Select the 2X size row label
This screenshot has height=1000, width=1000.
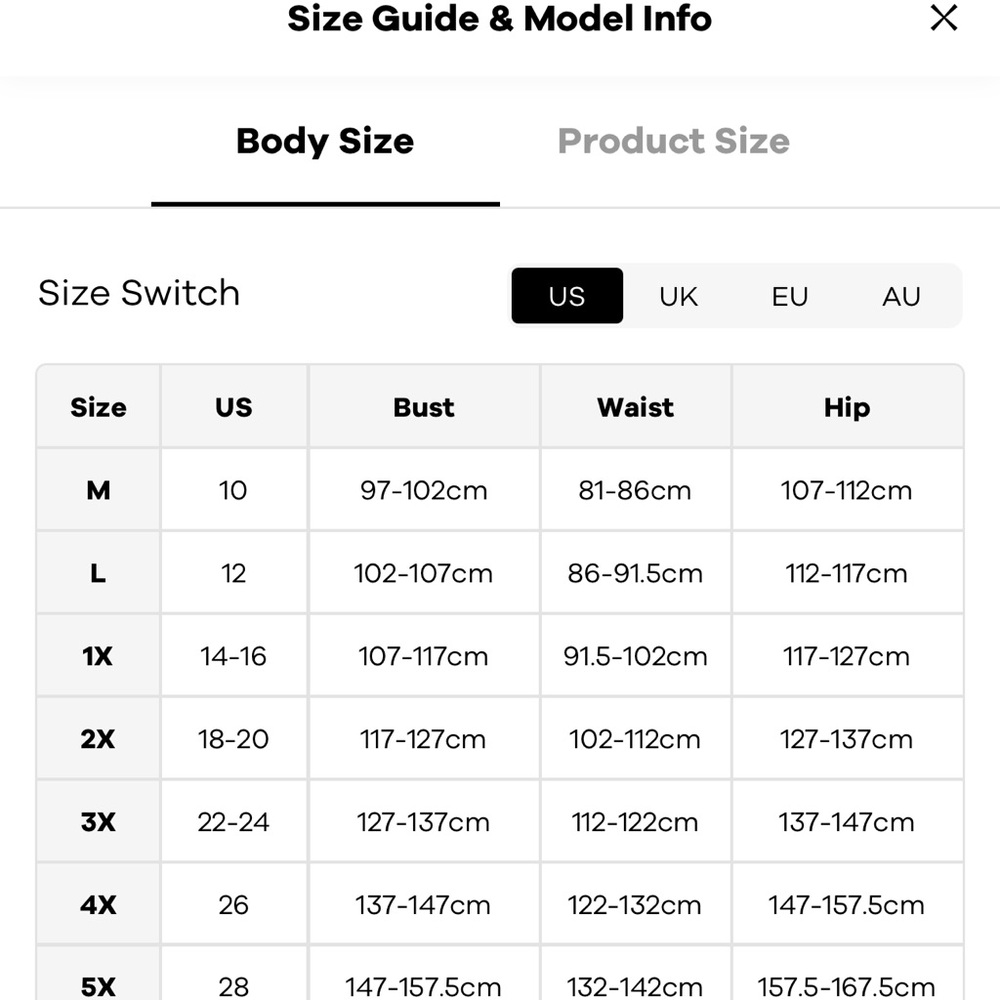click(98, 739)
